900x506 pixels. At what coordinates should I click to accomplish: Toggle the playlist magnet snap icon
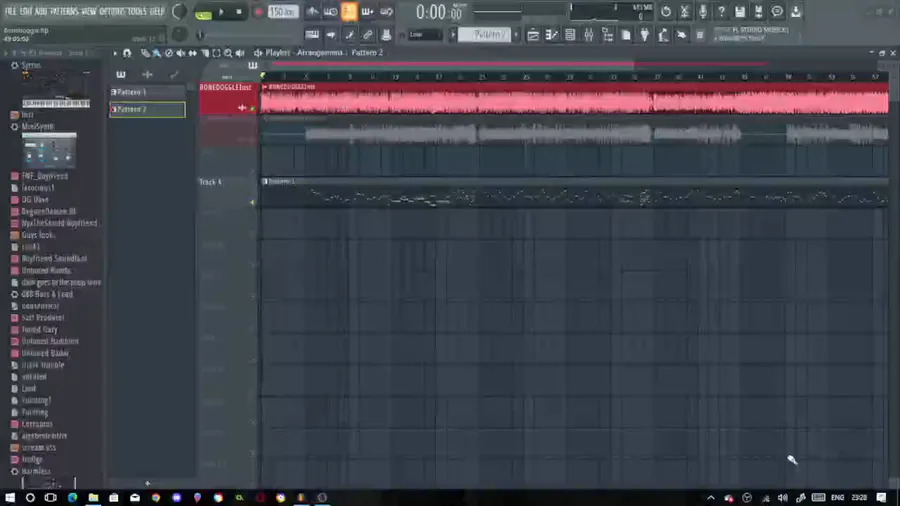coord(127,53)
